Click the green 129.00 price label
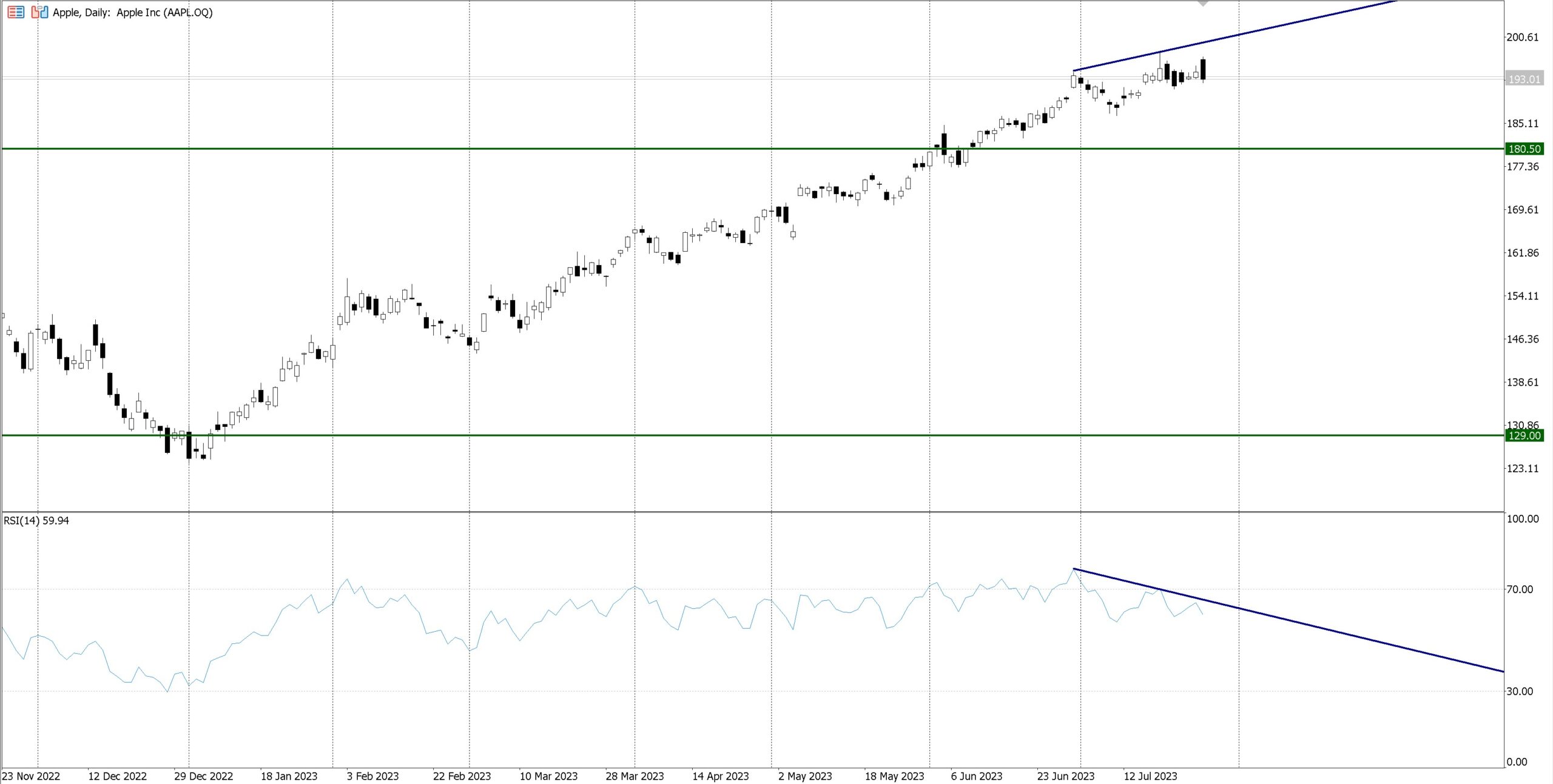The height and width of the screenshot is (784, 1553). (1524, 435)
